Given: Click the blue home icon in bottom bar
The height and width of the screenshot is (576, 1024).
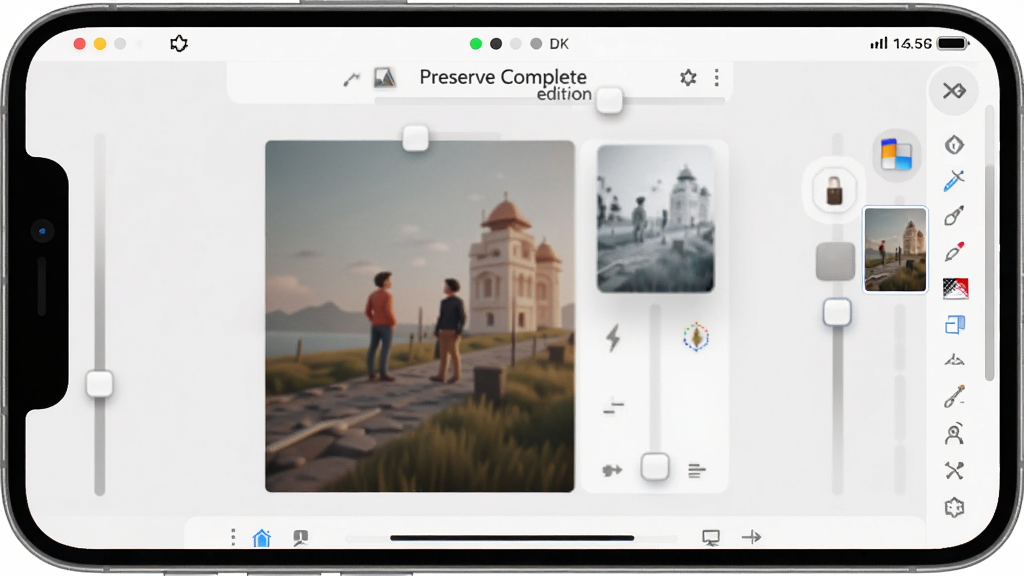Looking at the screenshot, I should pyautogui.click(x=262, y=537).
